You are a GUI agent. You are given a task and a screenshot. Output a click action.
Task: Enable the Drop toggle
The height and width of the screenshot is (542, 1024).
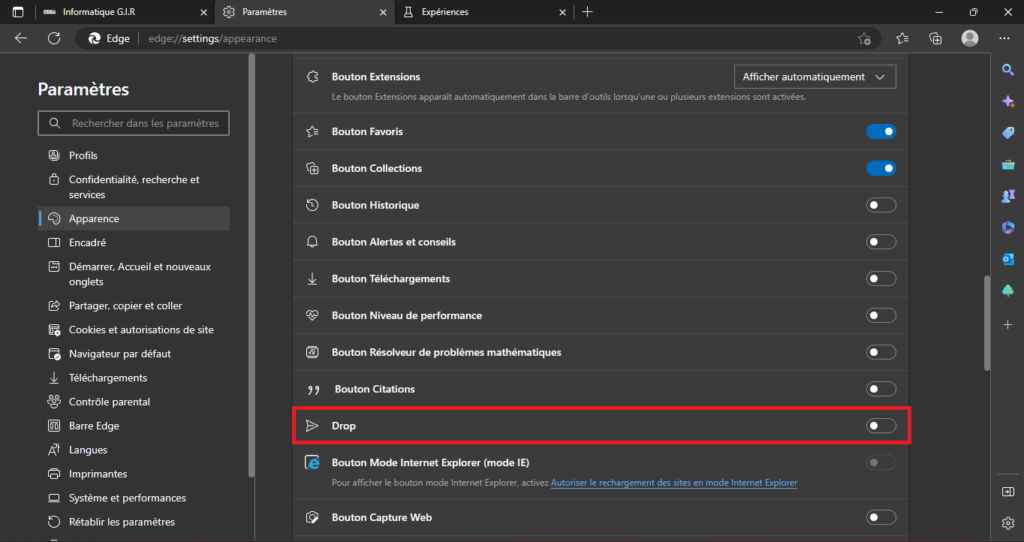[881, 426]
